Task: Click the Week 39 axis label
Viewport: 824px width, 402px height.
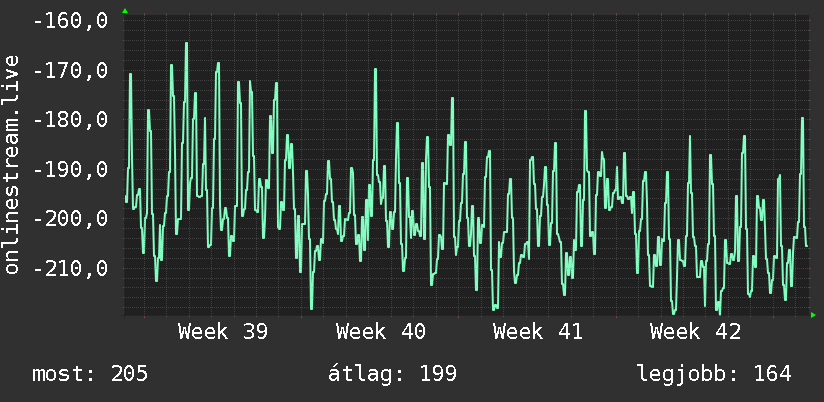Action: pyautogui.click(x=223, y=332)
